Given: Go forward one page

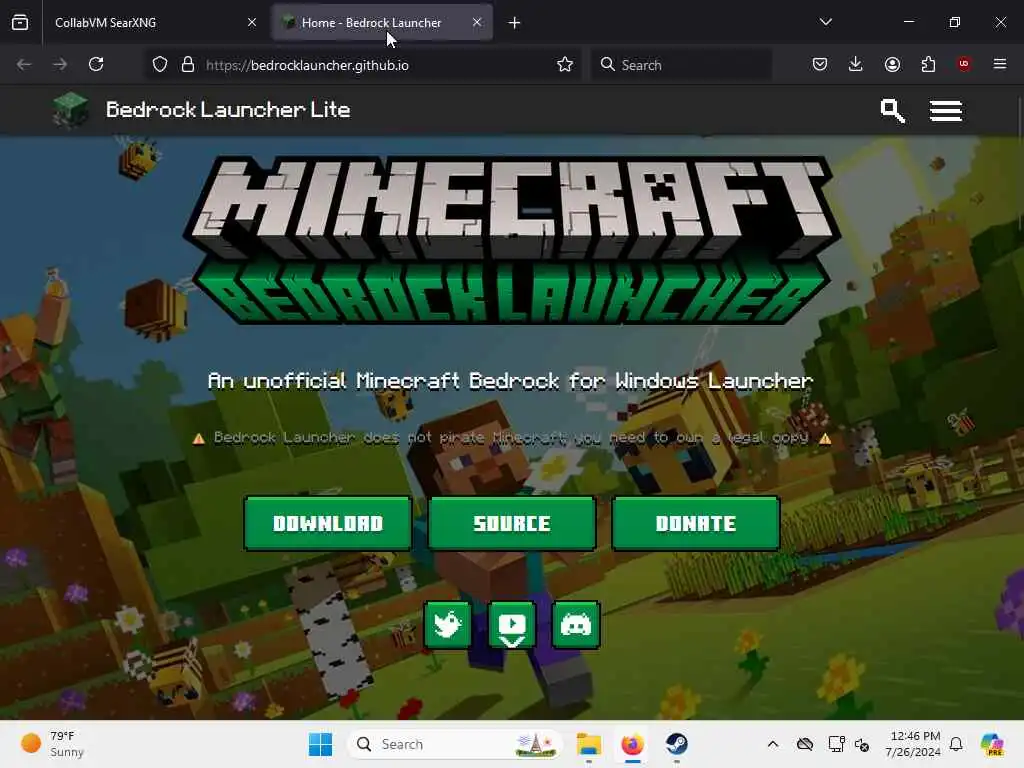Looking at the screenshot, I should coord(60,64).
